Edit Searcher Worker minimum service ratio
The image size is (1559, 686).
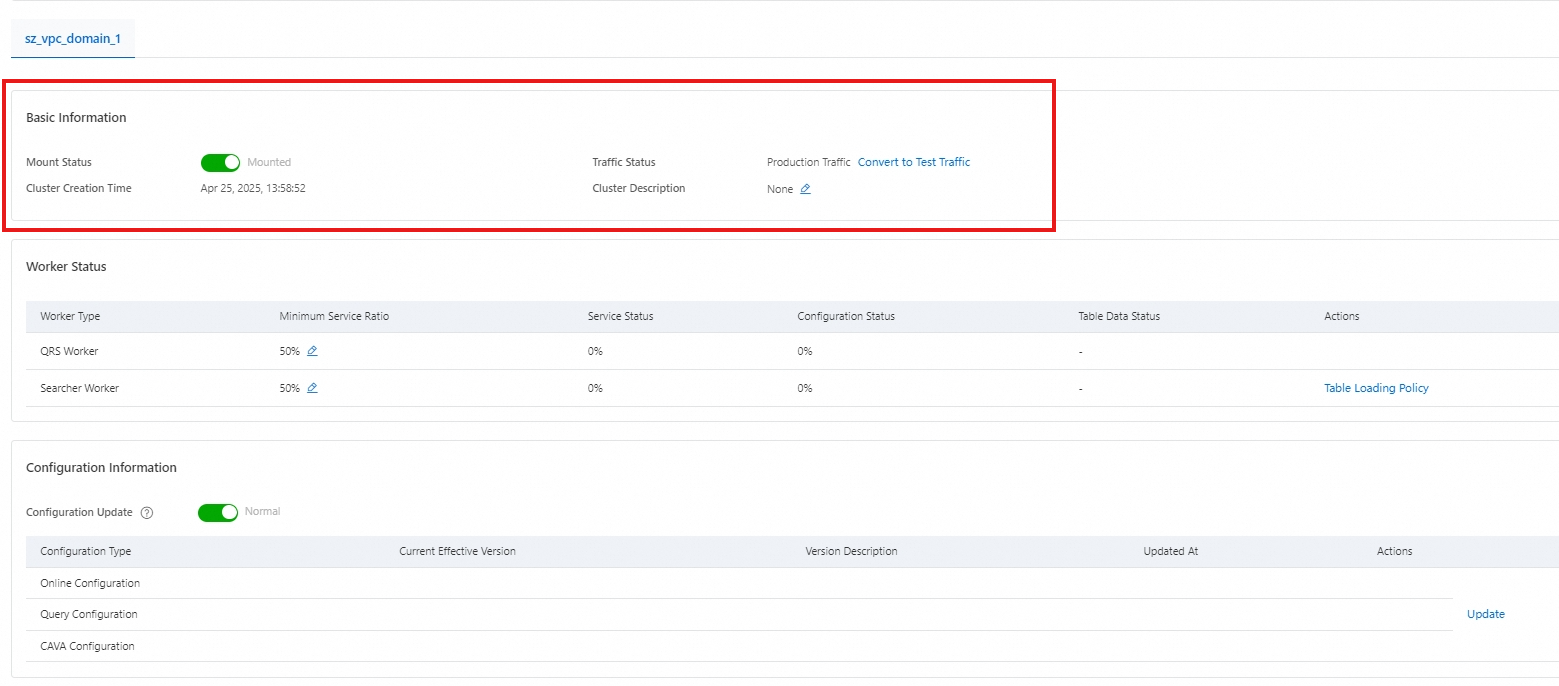click(x=312, y=388)
